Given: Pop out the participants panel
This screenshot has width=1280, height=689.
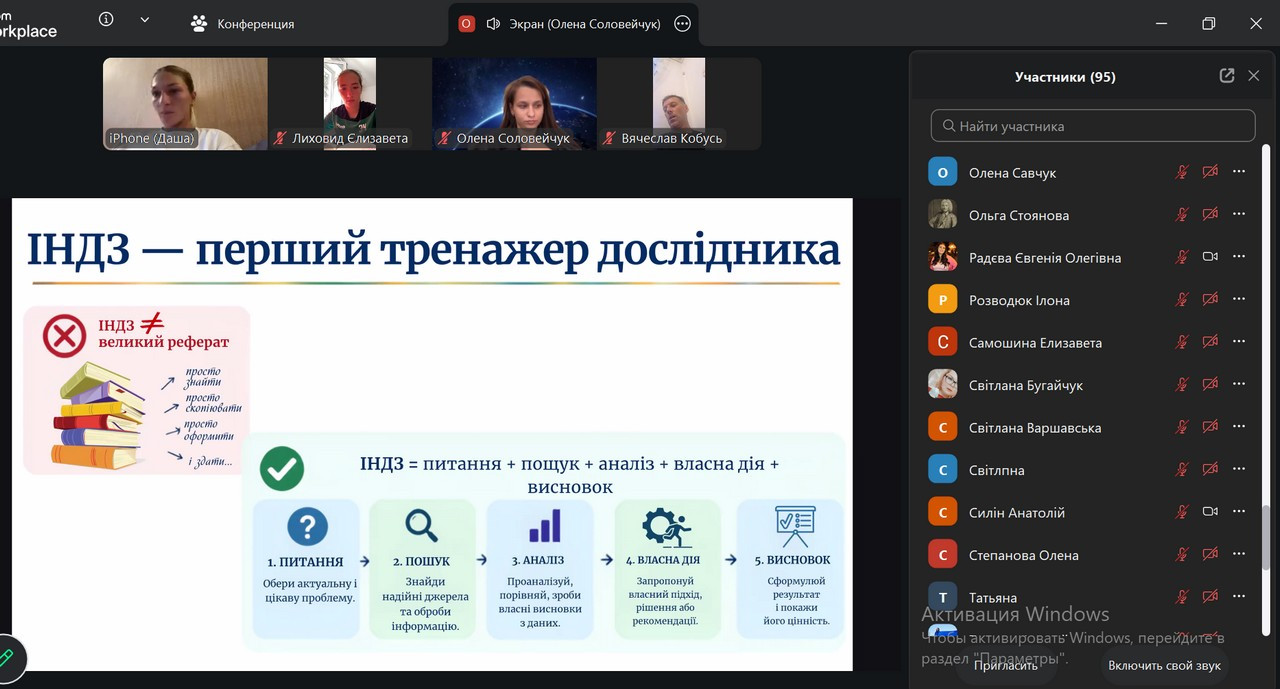Looking at the screenshot, I should pyautogui.click(x=1227, y=76).
